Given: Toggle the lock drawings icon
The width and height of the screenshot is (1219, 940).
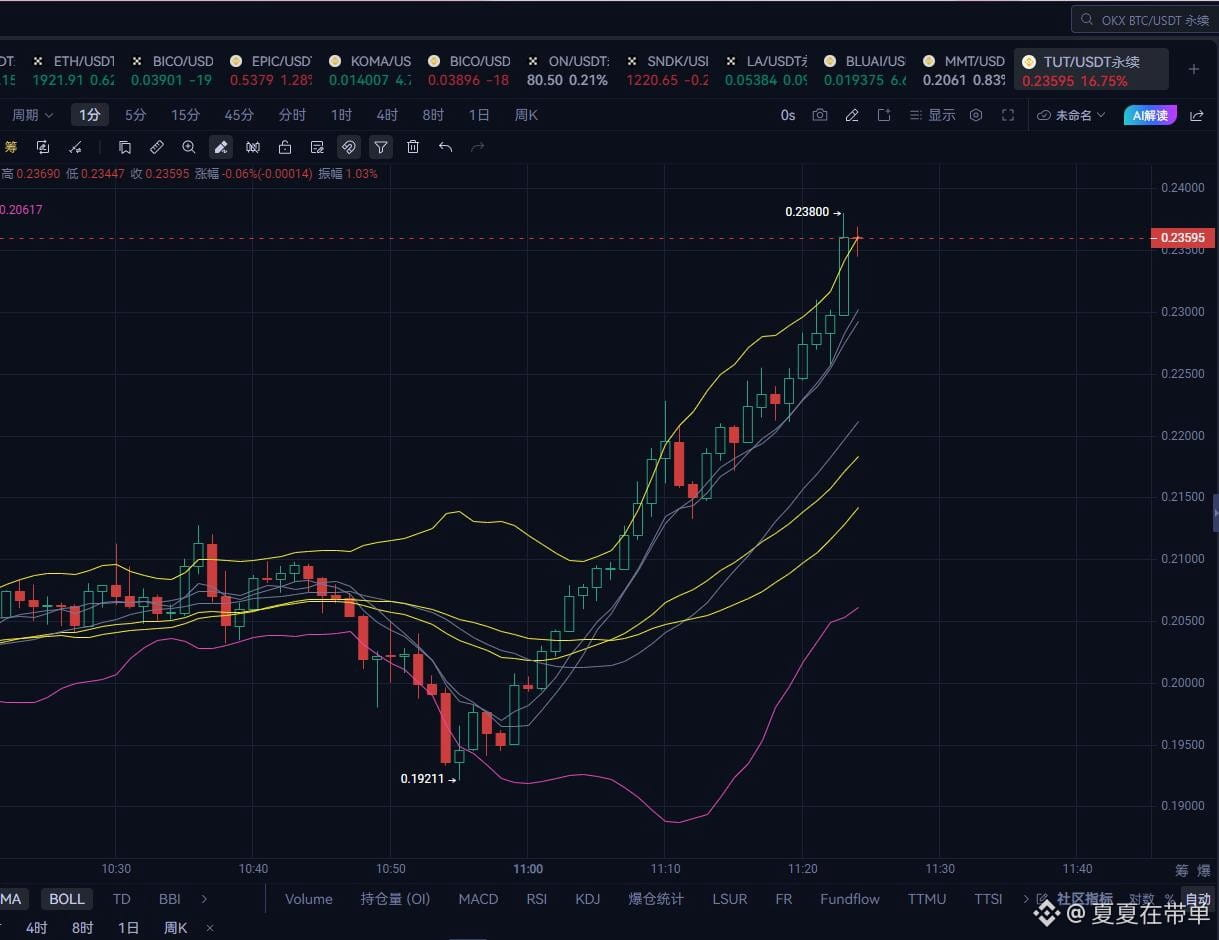Looking at the screenshot, I should coord(285,147).
